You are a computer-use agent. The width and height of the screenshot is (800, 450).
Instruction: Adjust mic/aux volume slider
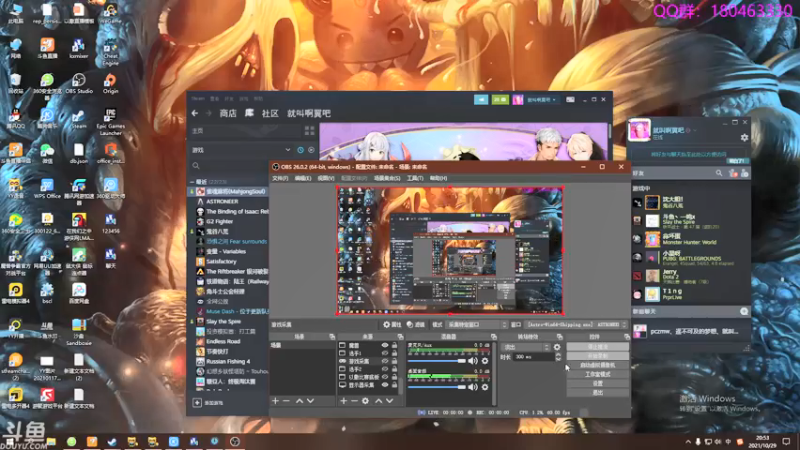437,361
